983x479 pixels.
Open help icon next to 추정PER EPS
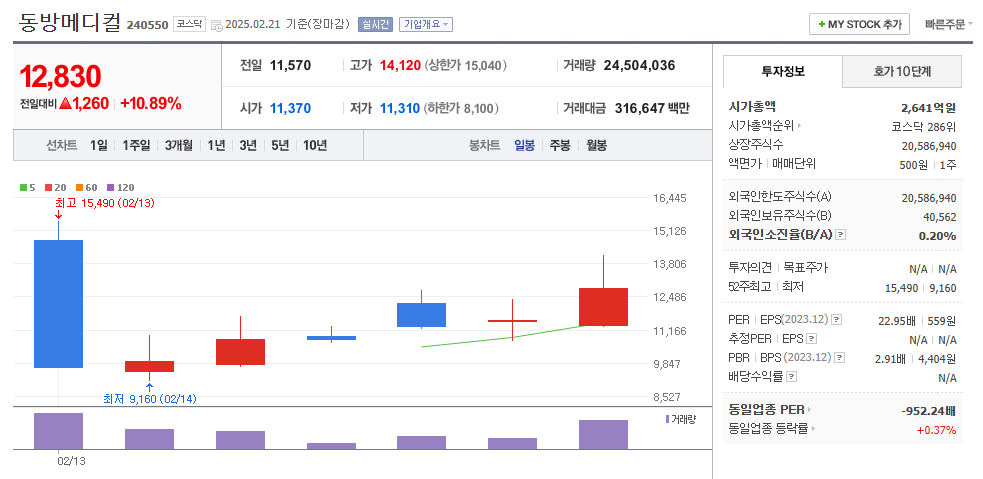[812, 339]
